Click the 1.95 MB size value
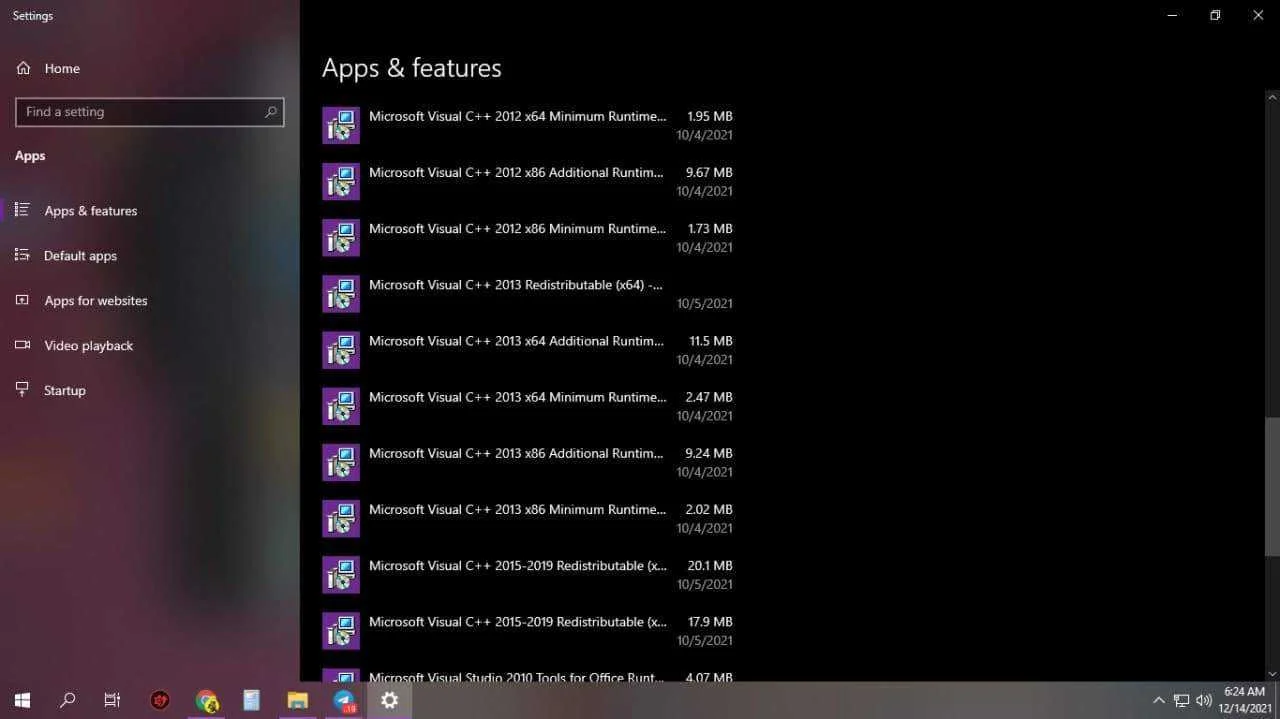 [710, 116]
